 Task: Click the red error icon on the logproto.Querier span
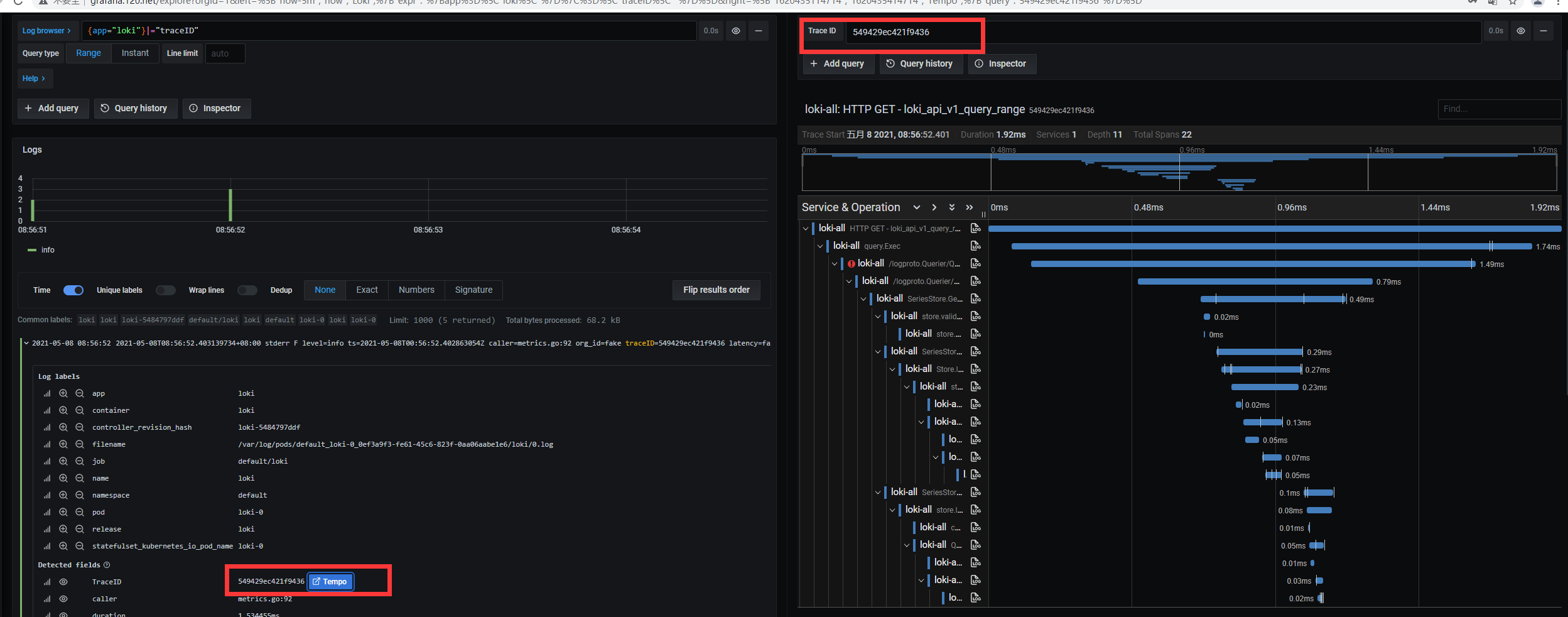pyautogui.click(x=852, y=263)
